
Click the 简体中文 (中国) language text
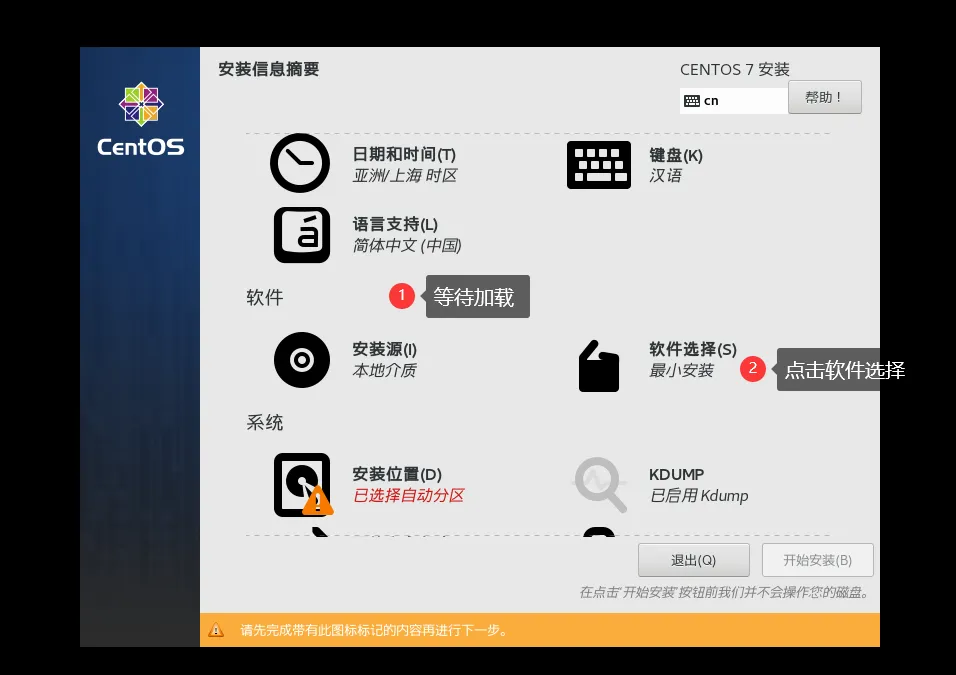407,245
